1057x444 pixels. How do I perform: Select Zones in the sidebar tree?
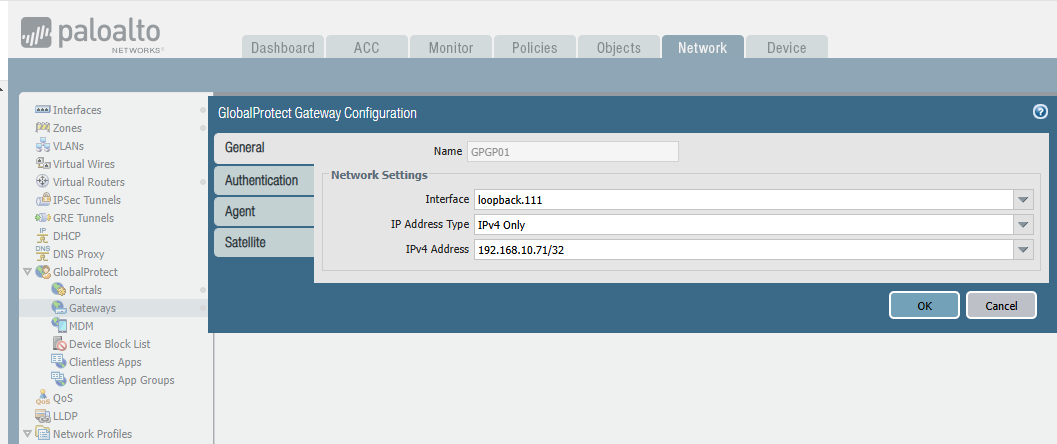[x=67, y=128]
